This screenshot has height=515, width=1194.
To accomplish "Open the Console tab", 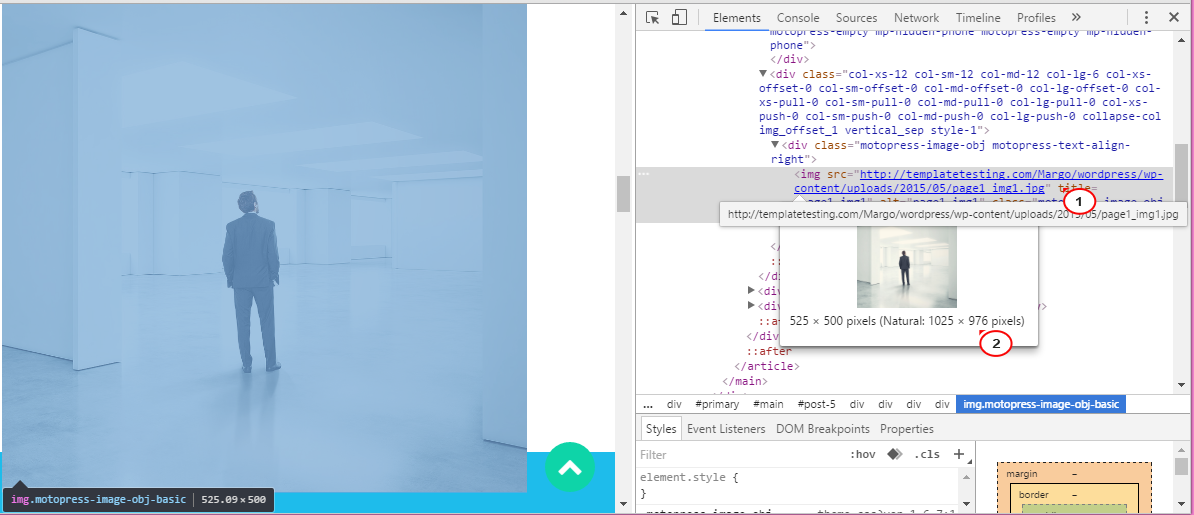I will [x=798, y=18].
